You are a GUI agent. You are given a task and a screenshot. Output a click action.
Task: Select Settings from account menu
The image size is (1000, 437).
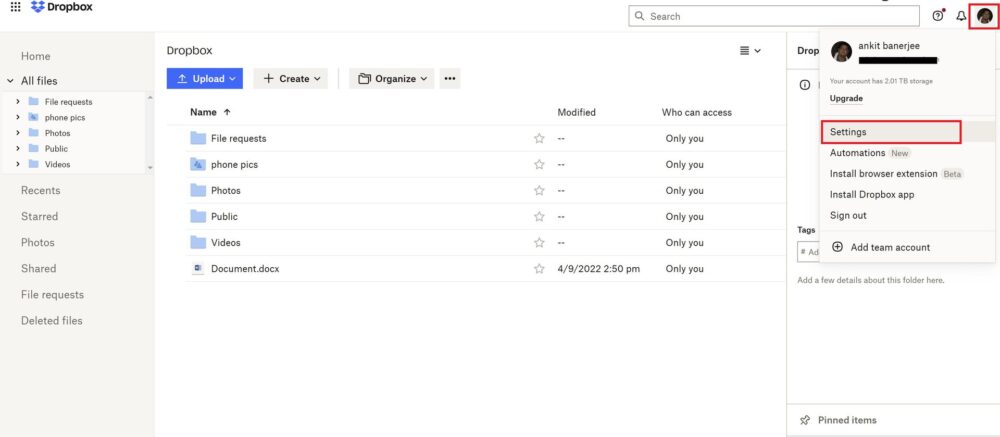click(x=848, y=132)
